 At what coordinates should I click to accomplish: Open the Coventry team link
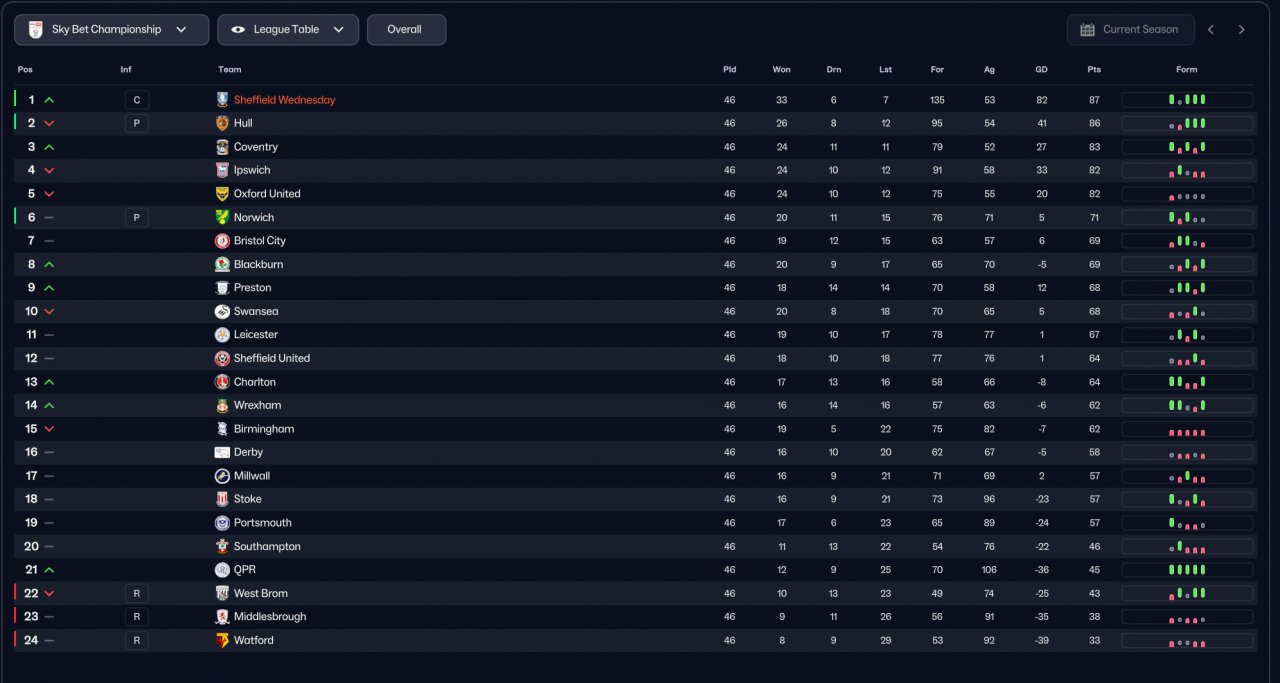(x=256, y=147)
